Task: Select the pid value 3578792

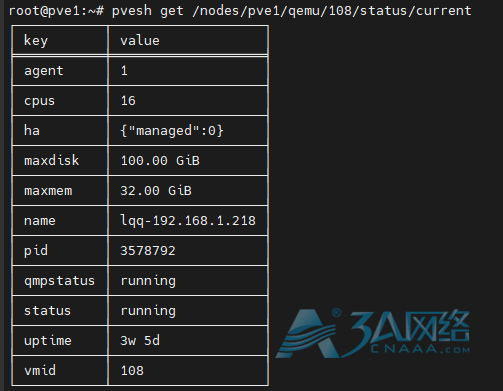Action: (x=148, y=251)
